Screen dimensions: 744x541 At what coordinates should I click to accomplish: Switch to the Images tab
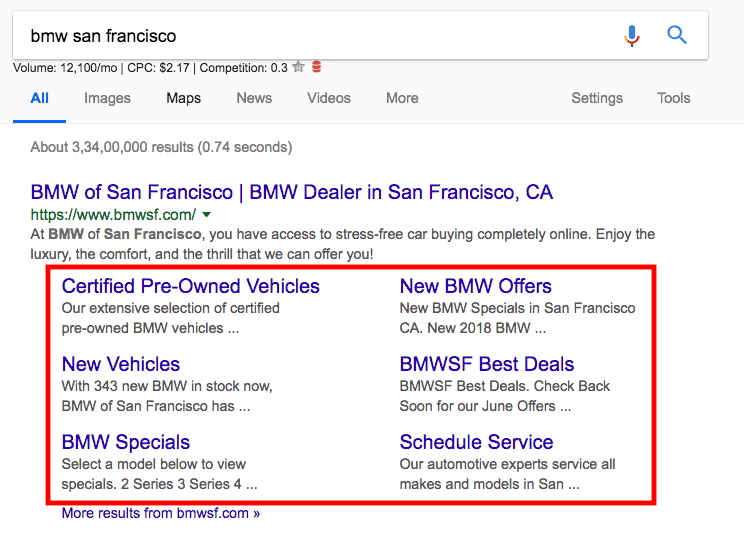point(107,98)
